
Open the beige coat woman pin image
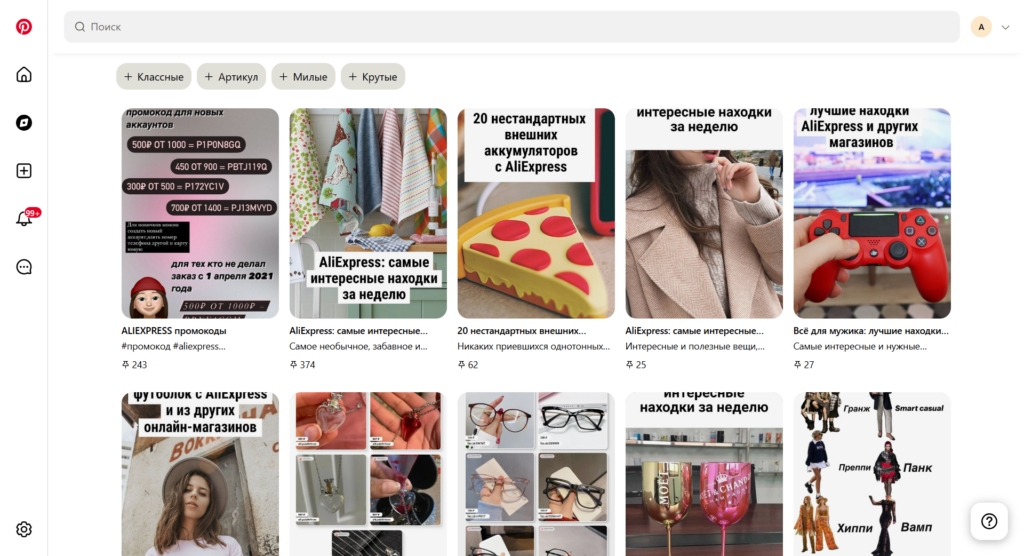(x=704, y=213)
